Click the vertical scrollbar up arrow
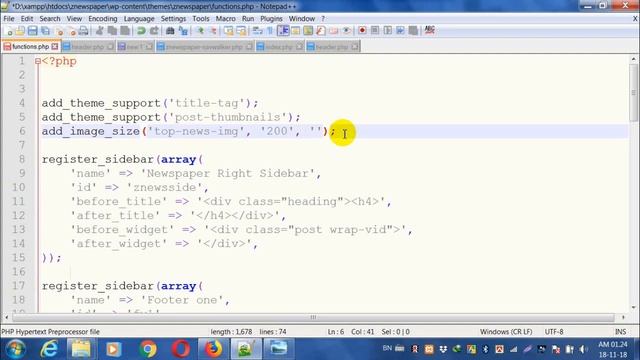 633,59
